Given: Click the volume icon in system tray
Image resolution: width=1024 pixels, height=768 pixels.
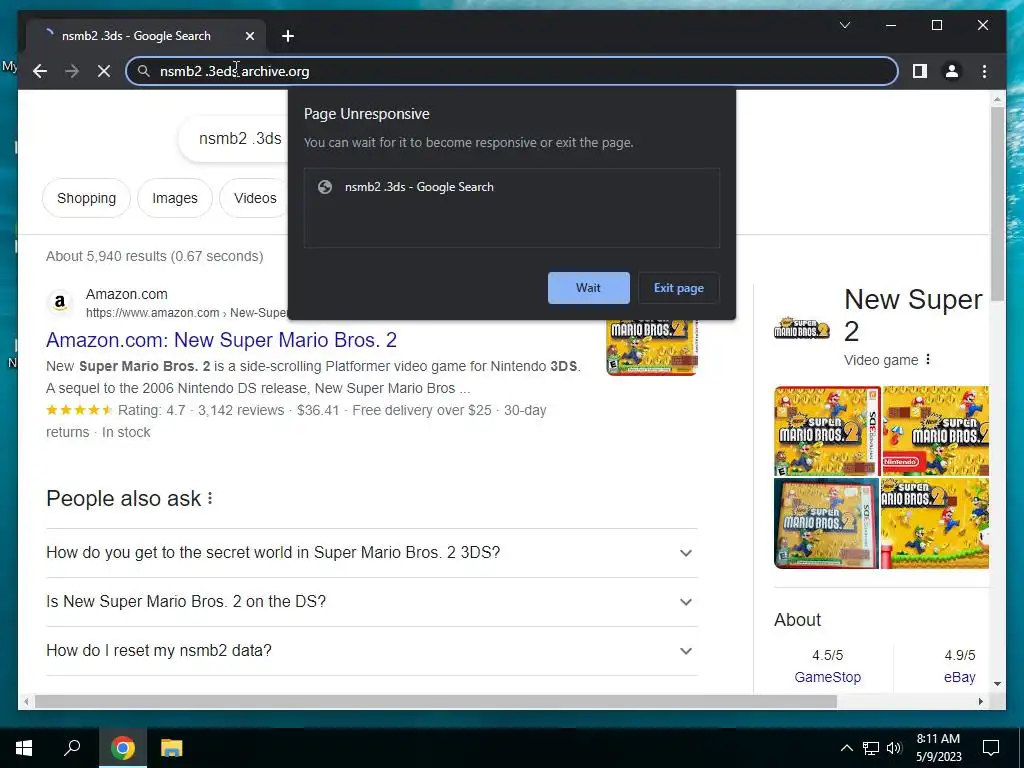Looking at the screenshot, I should click(894, 748).
